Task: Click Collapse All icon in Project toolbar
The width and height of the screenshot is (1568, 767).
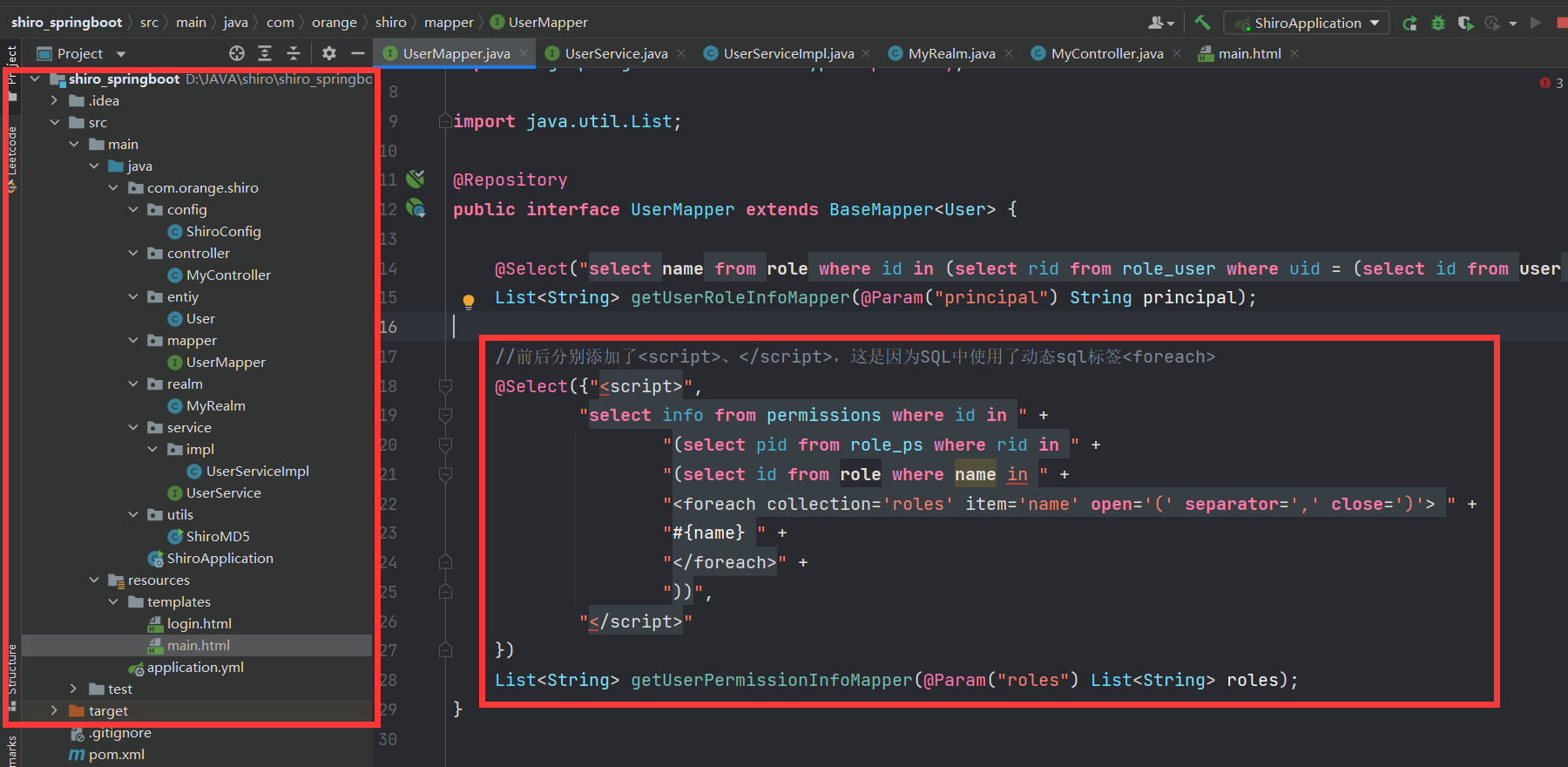Action: pos(294,53)
